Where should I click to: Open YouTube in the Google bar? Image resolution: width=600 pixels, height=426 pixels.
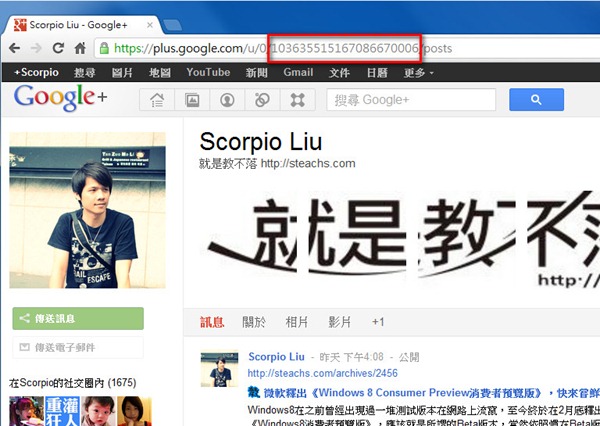click(208, 72)
